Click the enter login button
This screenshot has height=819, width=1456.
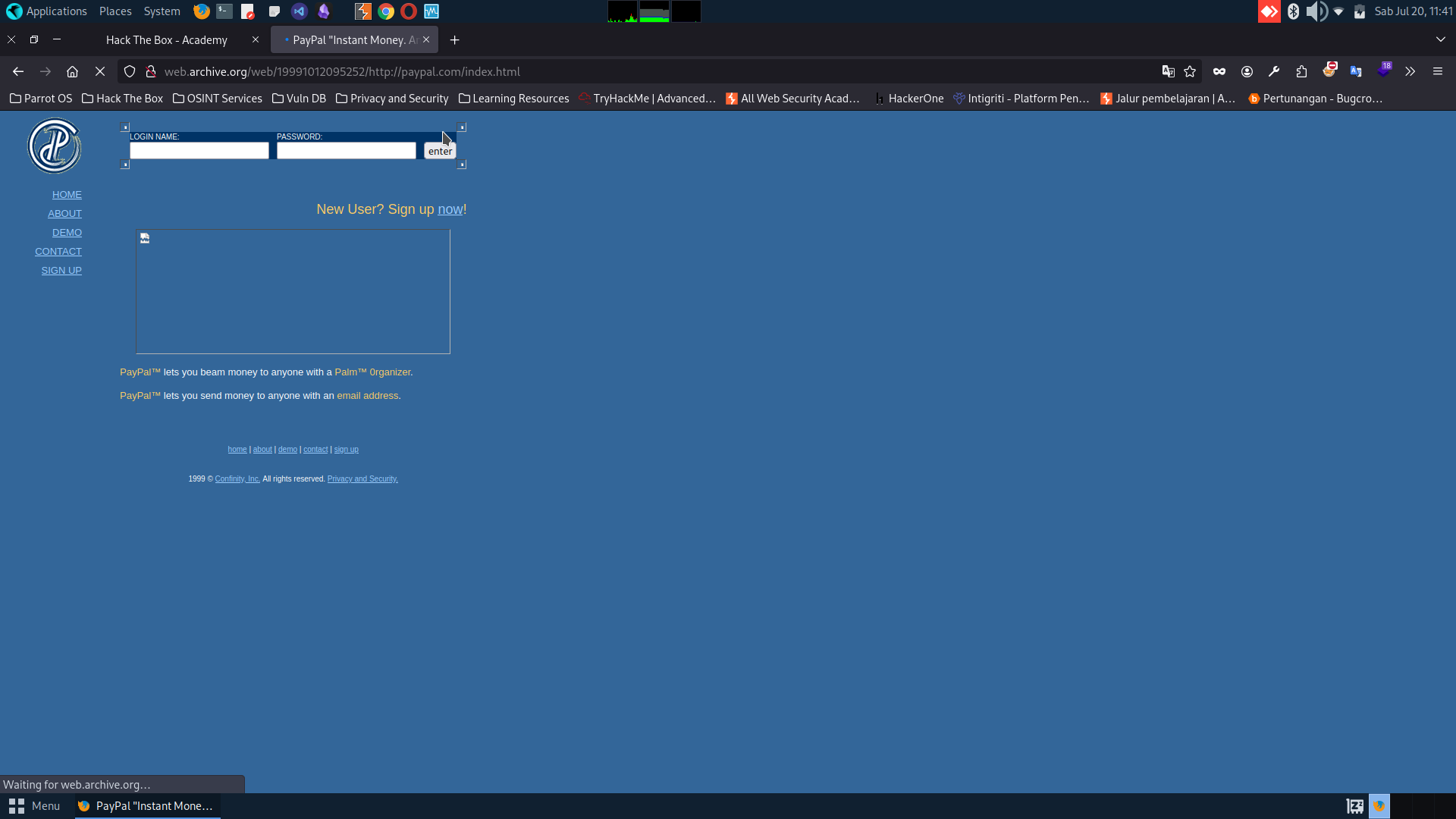tap(440, 151)
